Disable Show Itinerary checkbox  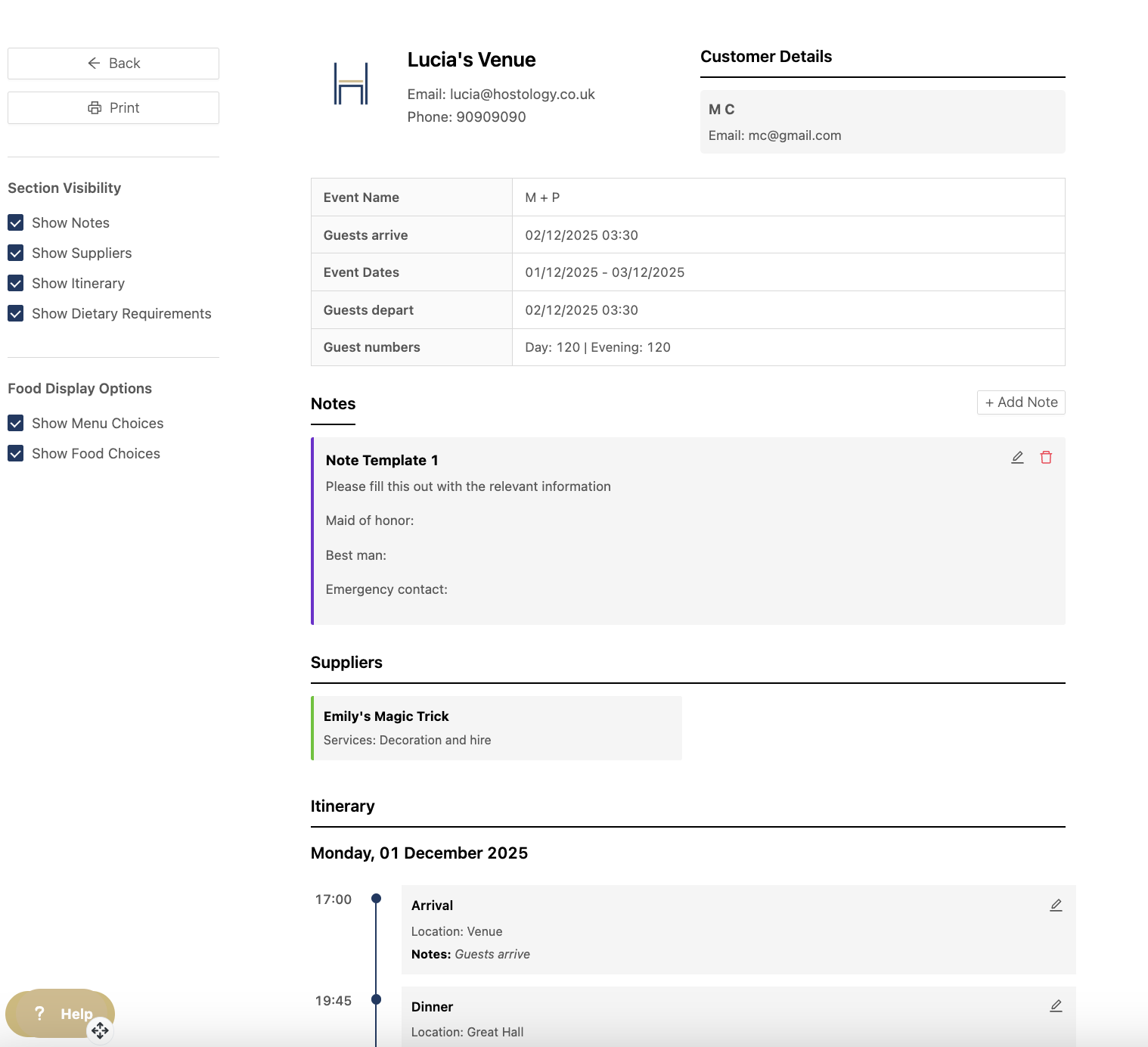click(x=16, y=284)
